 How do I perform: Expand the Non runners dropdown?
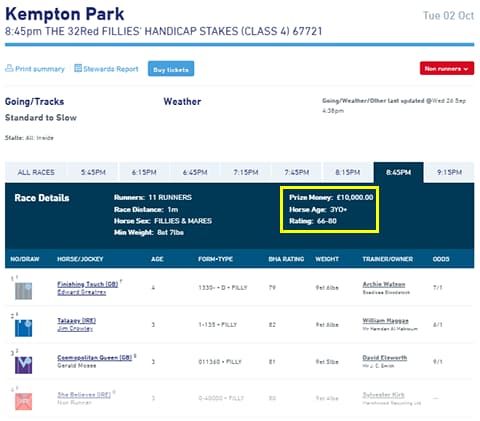click(447, 69)
